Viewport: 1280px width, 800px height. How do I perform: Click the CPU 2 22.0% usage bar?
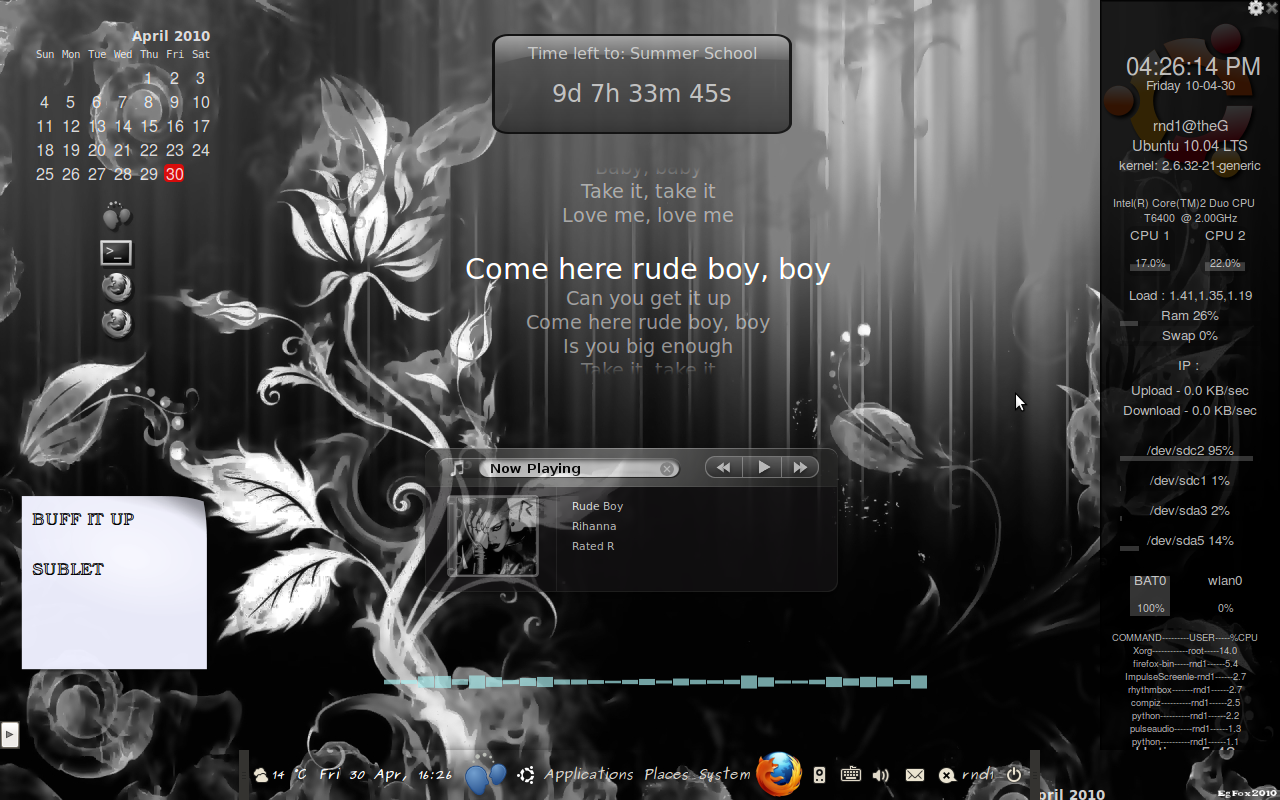coord(1225,264)
